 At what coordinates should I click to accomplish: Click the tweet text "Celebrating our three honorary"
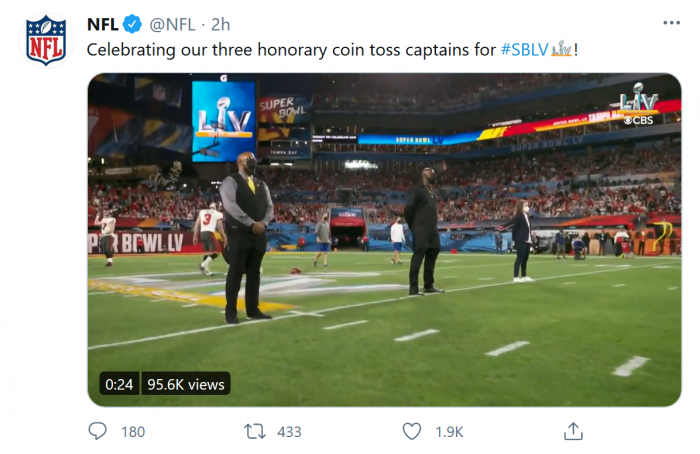200,48
